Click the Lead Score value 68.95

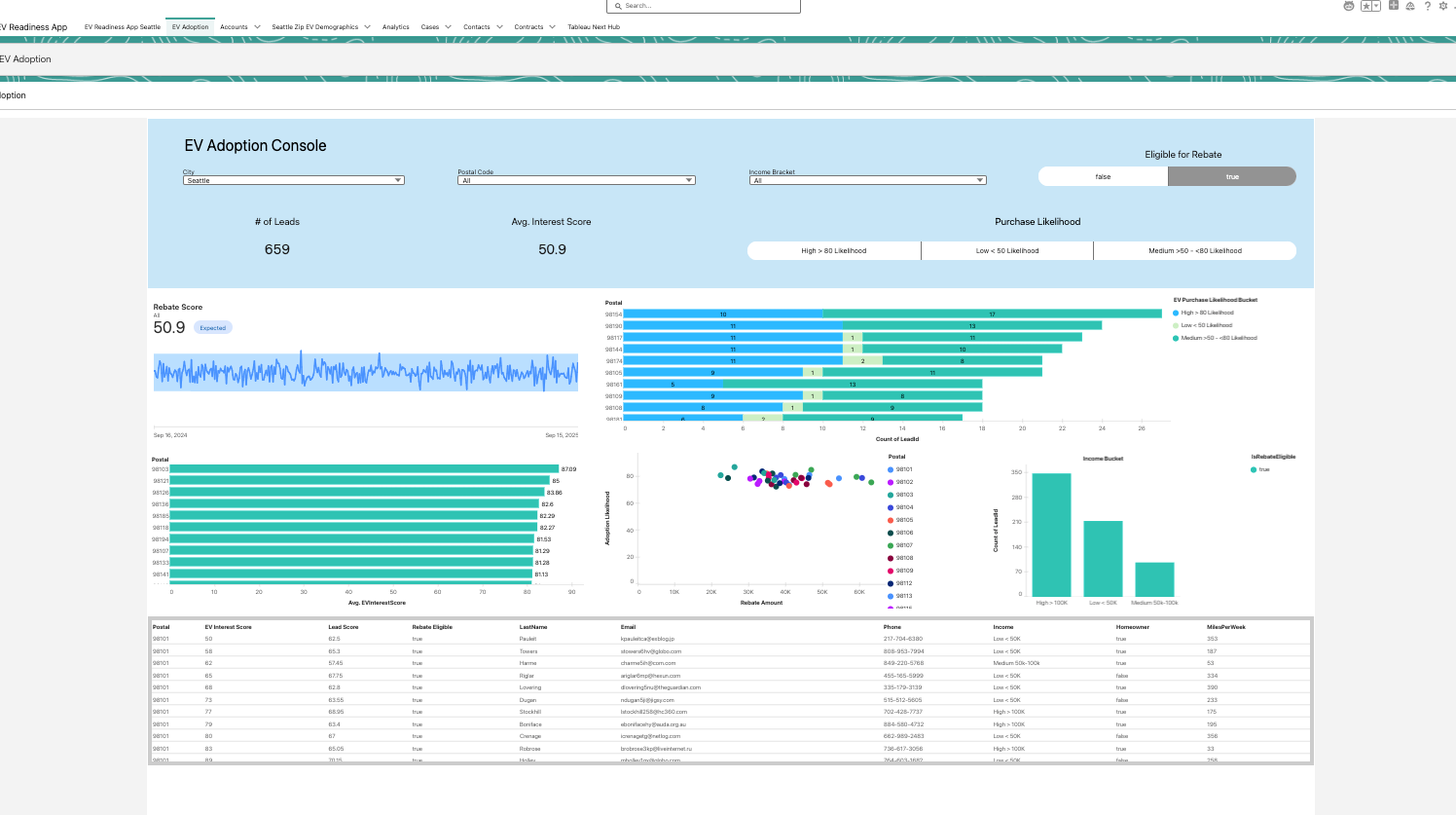[335, 712]
